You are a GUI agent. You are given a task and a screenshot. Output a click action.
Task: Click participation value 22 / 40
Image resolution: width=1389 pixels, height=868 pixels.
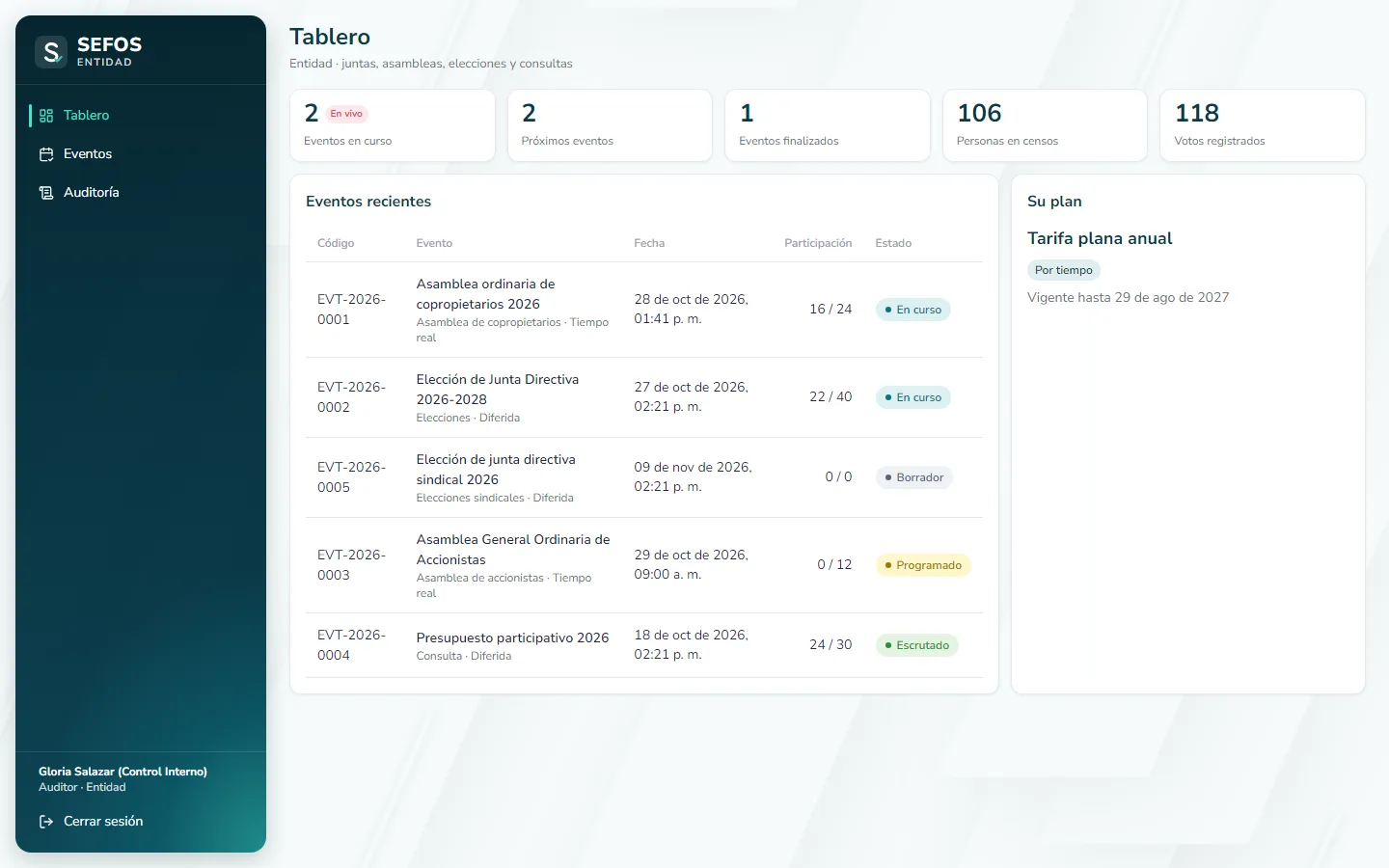tap(831, 397)
